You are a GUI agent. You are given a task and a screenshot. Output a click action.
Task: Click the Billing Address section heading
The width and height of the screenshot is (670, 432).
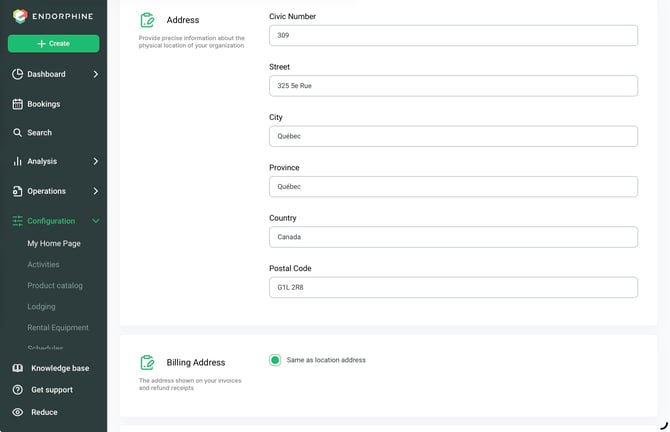point(196,362)
